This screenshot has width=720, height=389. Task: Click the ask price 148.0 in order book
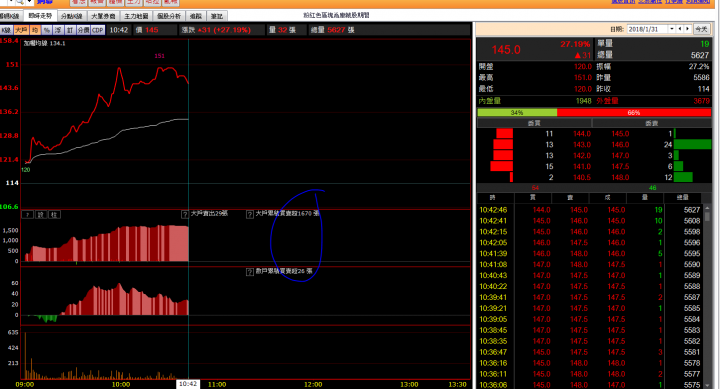pos(620,177)
